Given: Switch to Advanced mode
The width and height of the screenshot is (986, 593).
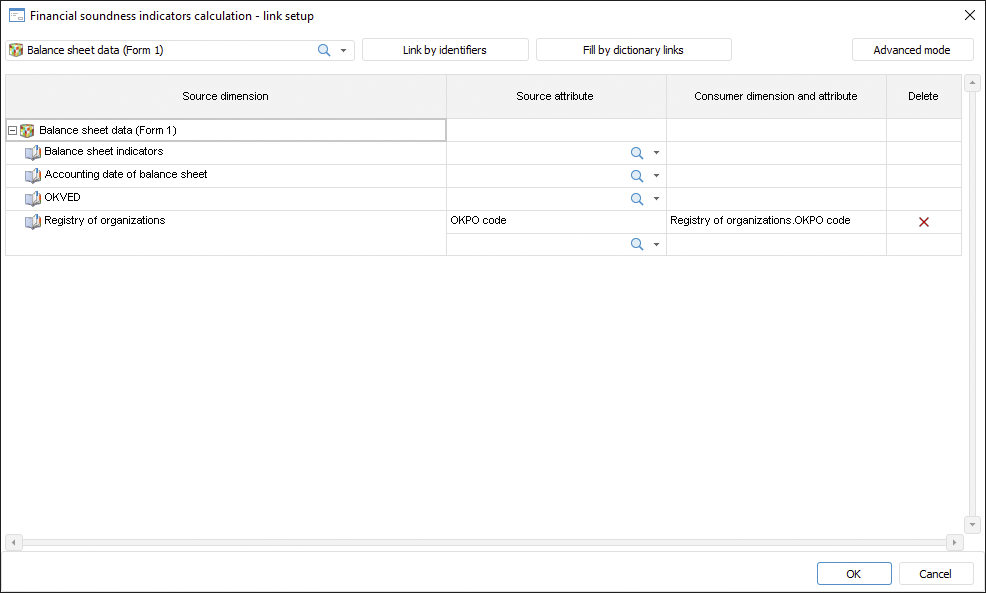Looking at the screenshot, I should point(912,50).
